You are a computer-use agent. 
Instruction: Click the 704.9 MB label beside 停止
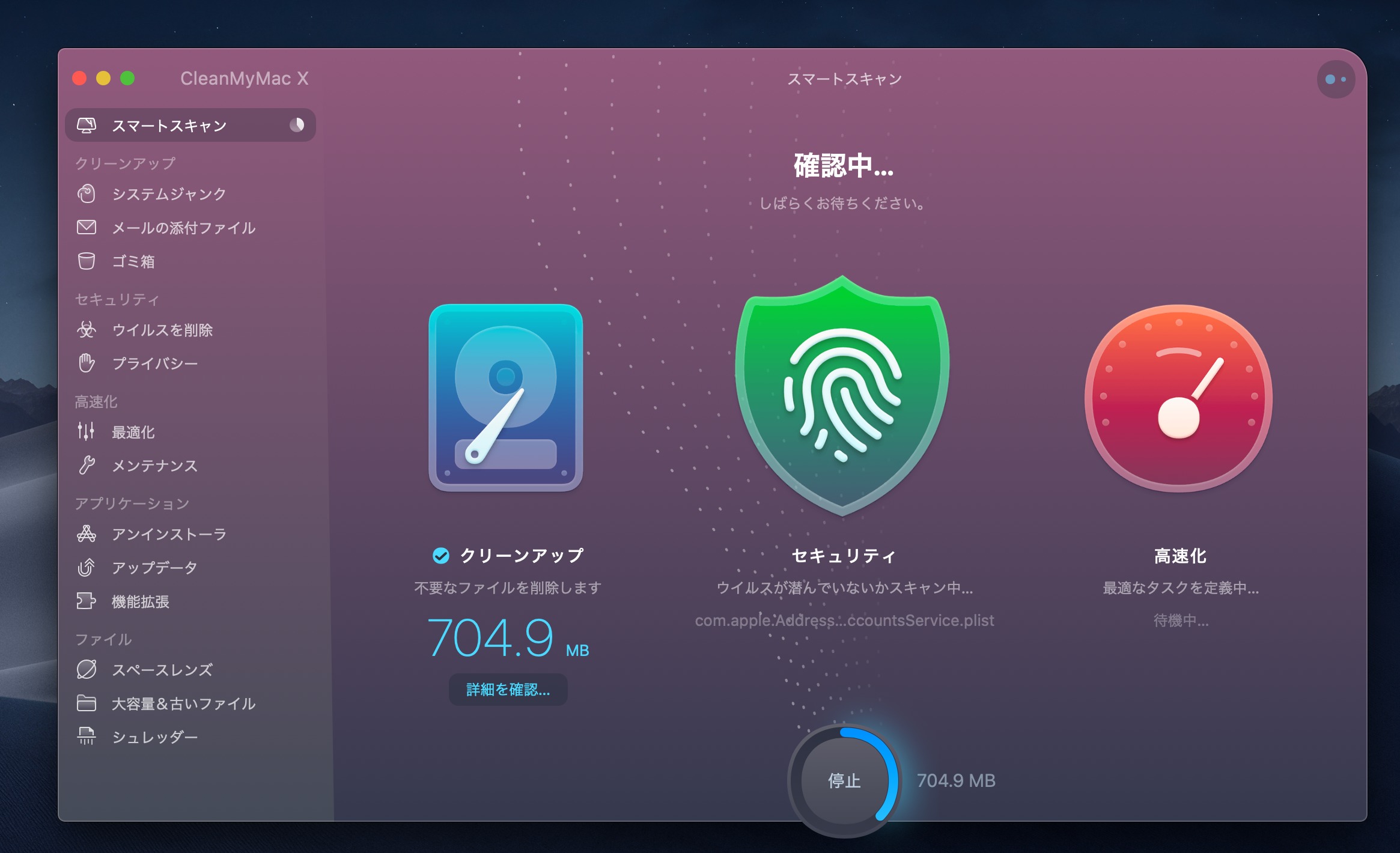(x=956, y=780)
